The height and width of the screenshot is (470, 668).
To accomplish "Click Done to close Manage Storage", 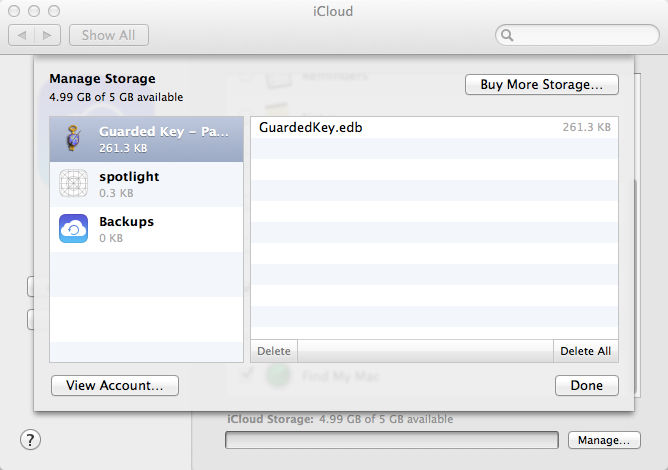I will (x=587, y=385).
